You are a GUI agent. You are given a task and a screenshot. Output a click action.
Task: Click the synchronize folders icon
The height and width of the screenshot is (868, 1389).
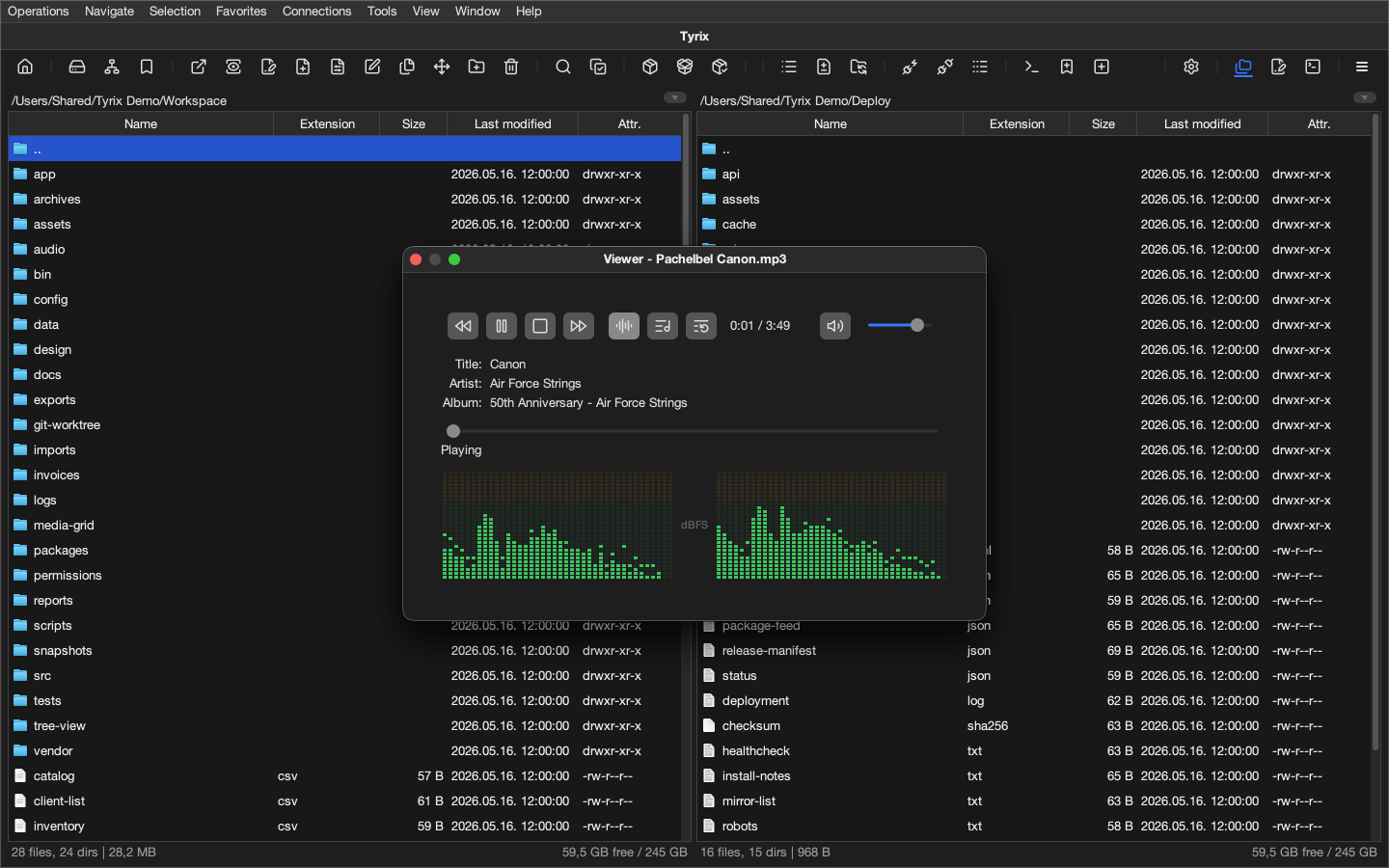click(x=858, y=67)
